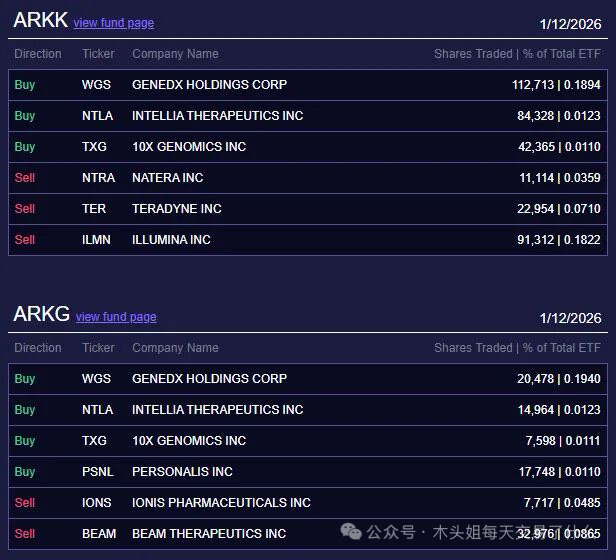This screenshot has height=560, width=616.
Task: Click the ARKK Ticker column header
Action: pyautogui.click(x=98, y=54)
